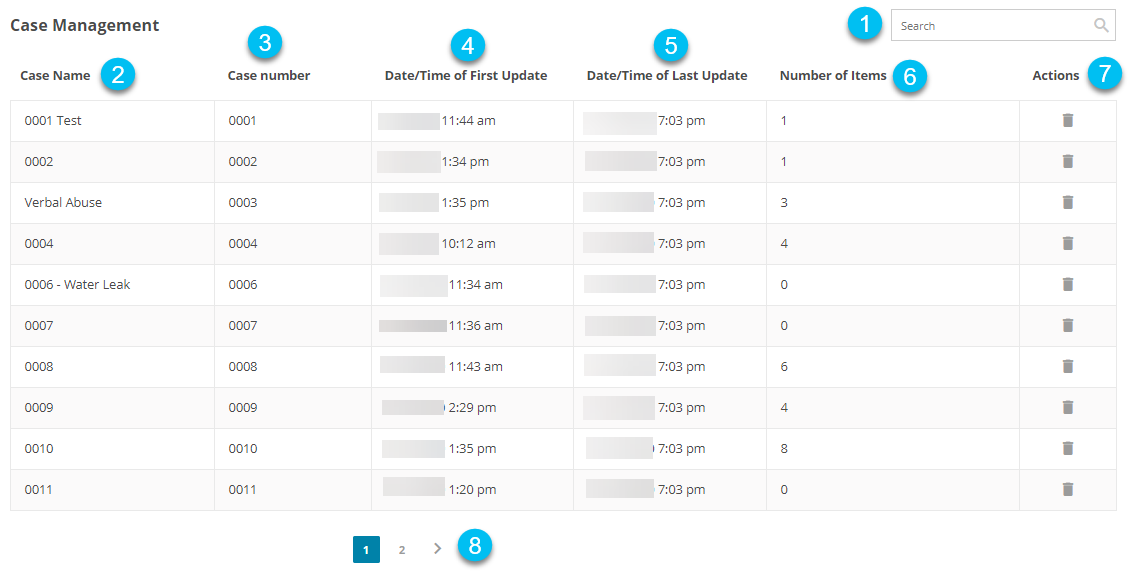Click the magnifying glass search icon

coord(1101,25)
